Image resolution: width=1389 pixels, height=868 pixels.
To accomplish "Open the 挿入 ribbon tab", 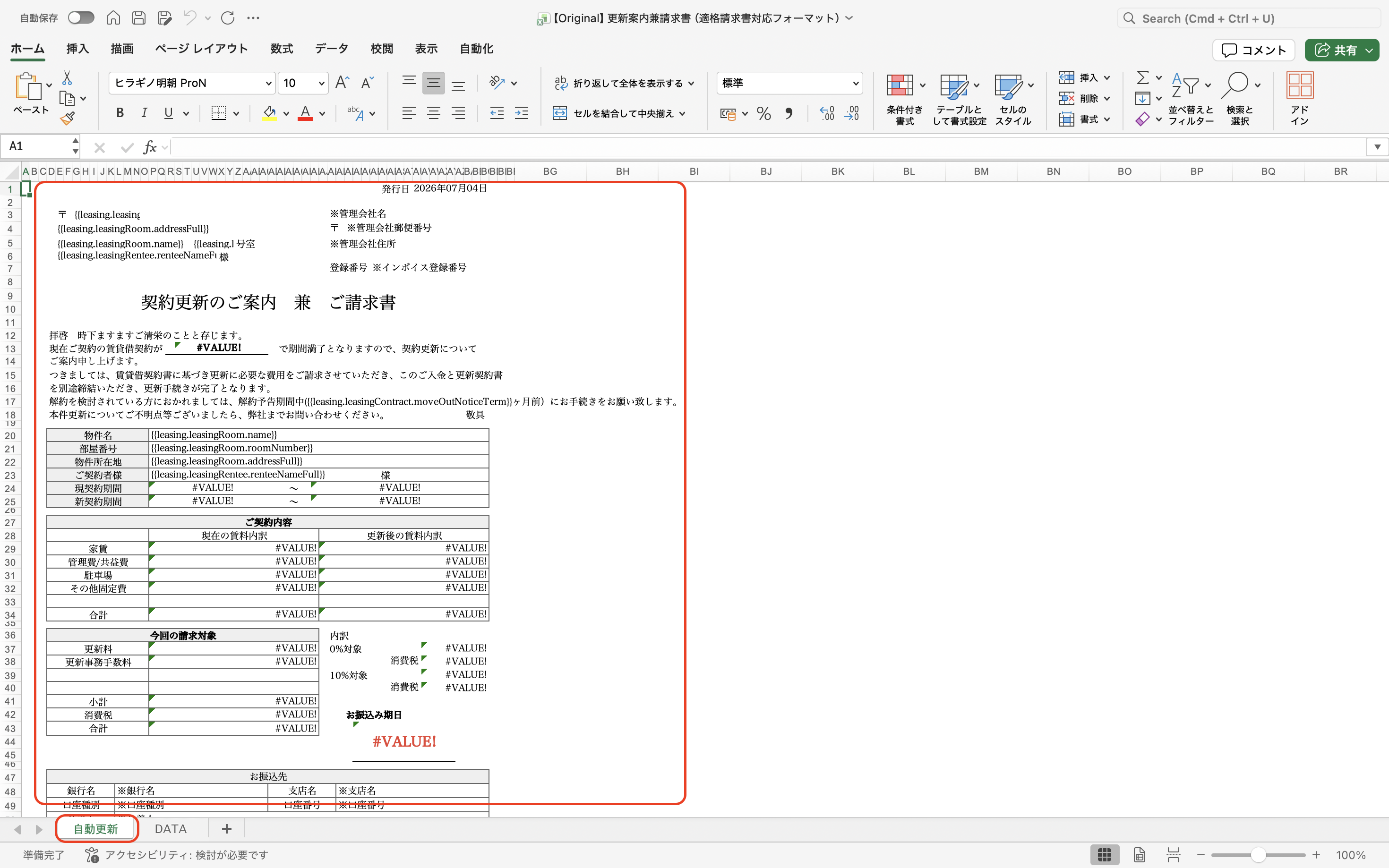I will pos(77,49).
